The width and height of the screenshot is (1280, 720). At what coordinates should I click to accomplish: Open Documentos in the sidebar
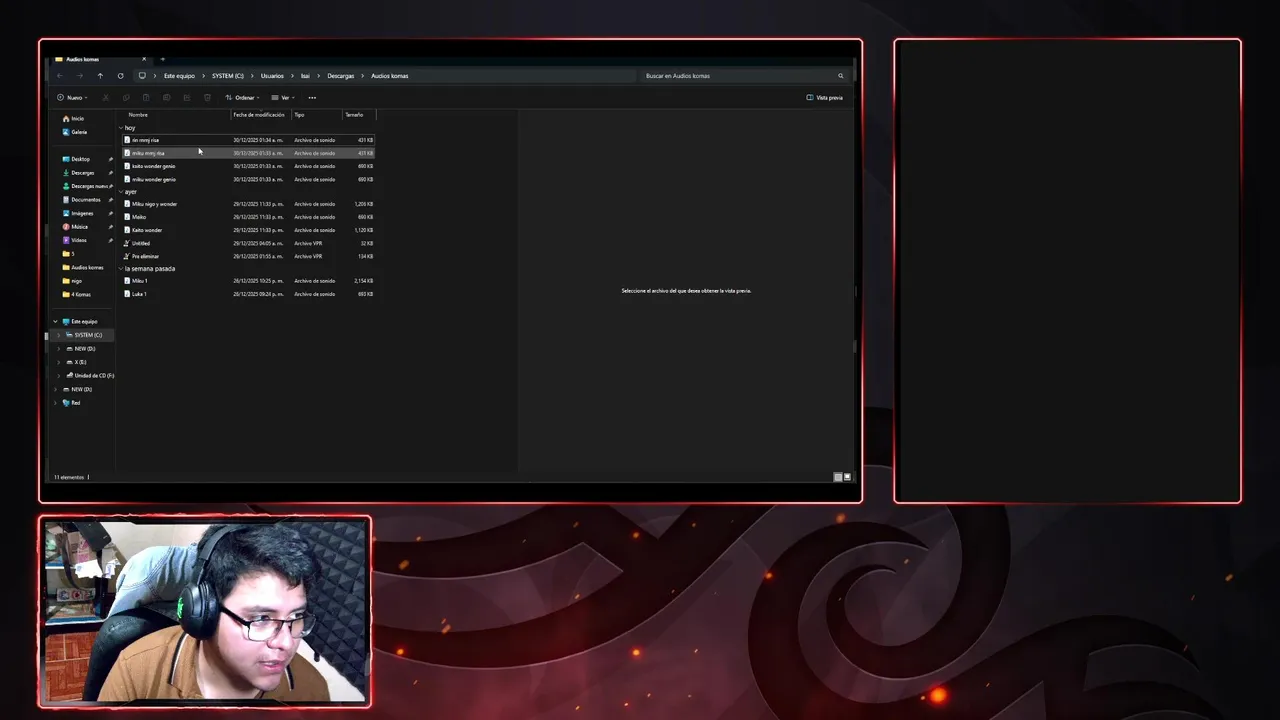coord(82,200)
